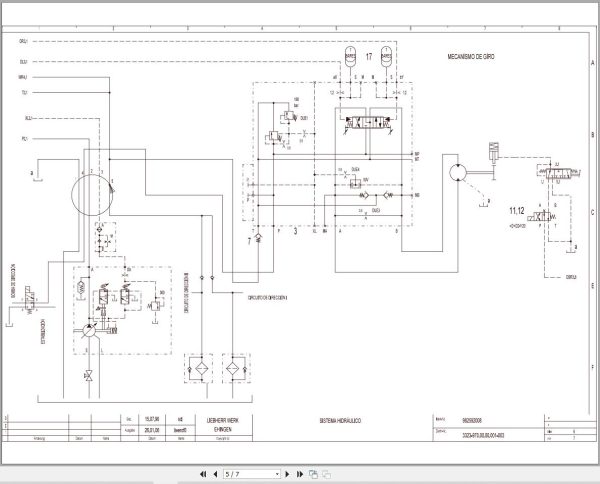Go to the previous page
This screenshot has height=484, width=600.
215,474
